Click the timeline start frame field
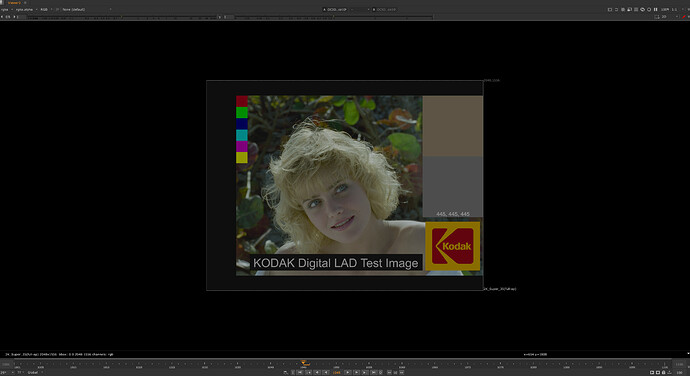Viewport: 690px width, 376px height. coord(6,364)
